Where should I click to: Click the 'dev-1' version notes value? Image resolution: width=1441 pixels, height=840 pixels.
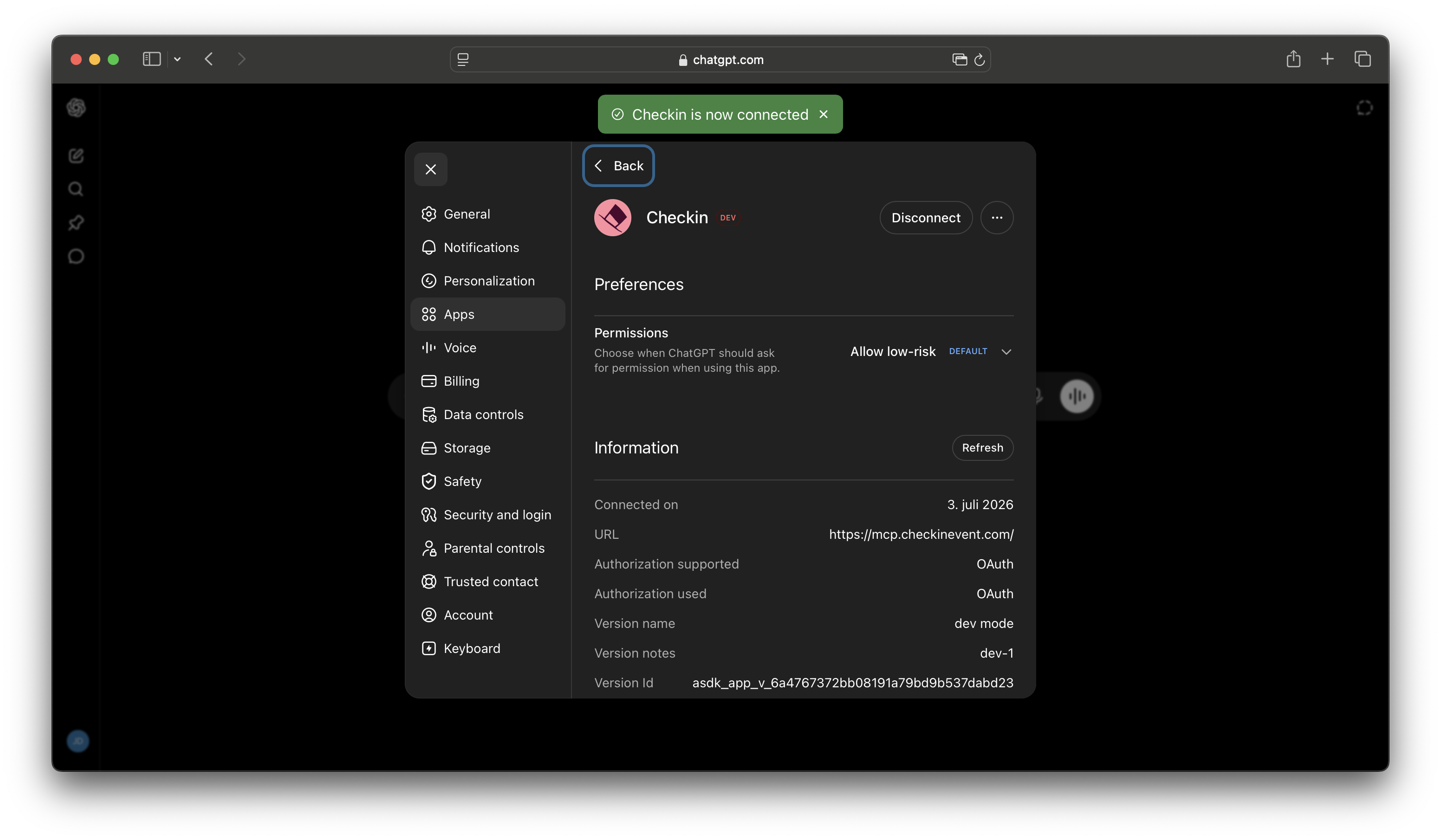(997, 653)
